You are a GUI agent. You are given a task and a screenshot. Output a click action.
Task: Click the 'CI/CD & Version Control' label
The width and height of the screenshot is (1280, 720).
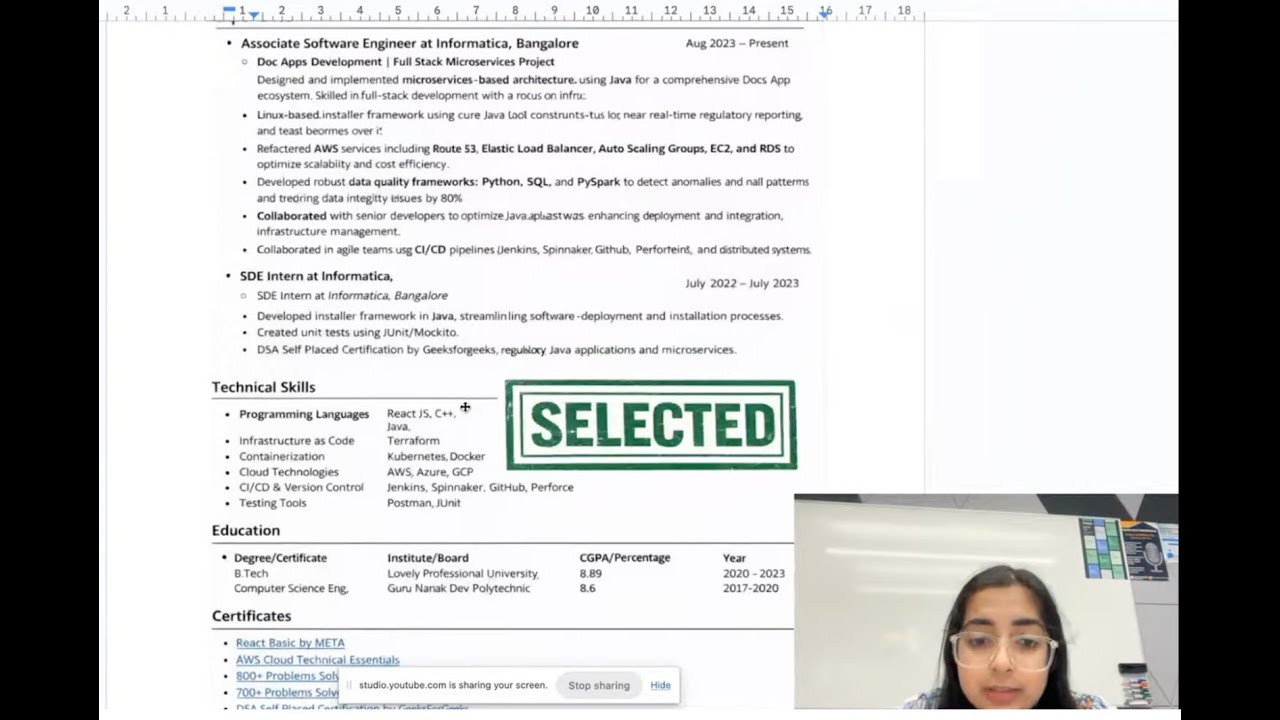[x=301, y=487]
